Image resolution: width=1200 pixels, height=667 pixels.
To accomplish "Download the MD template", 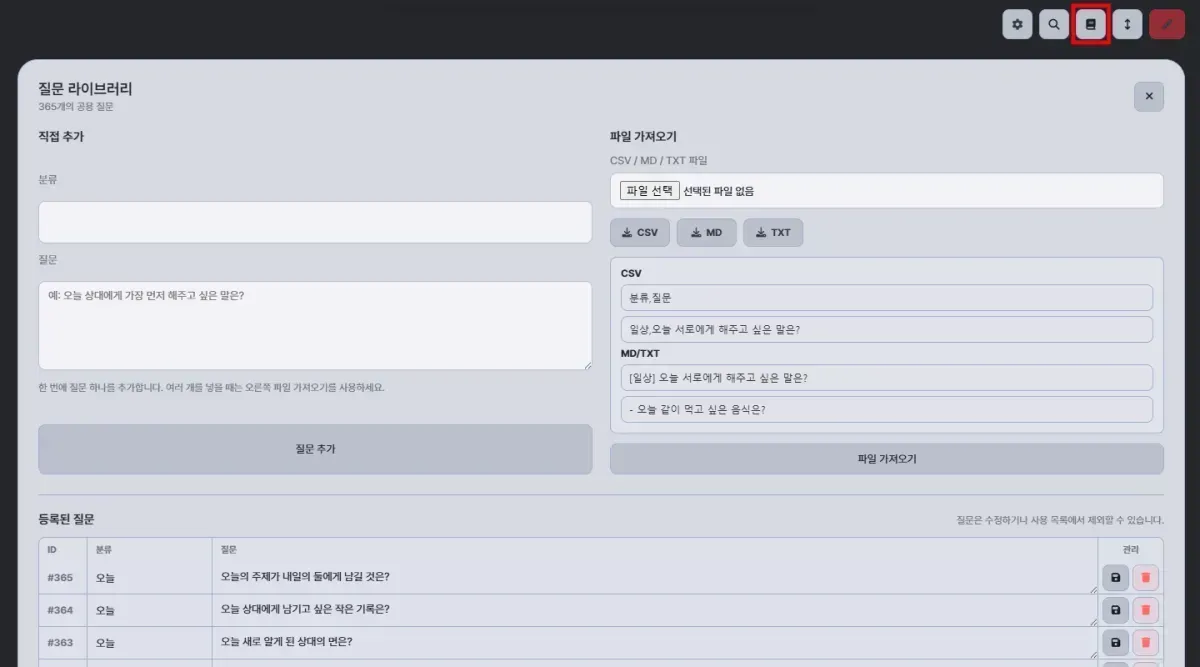I will click(707, 232).
